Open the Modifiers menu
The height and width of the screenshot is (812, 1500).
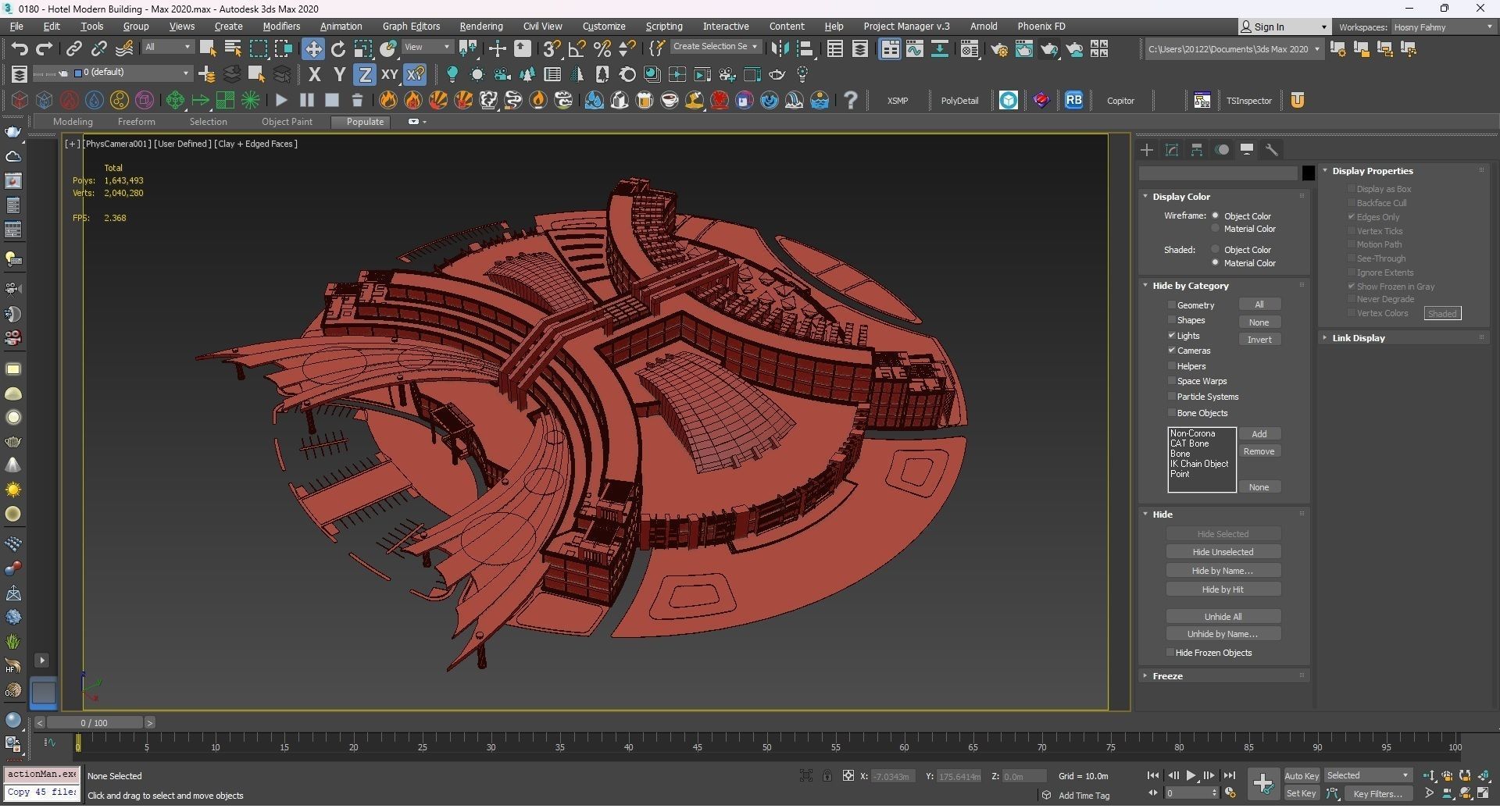coord(281,27)
